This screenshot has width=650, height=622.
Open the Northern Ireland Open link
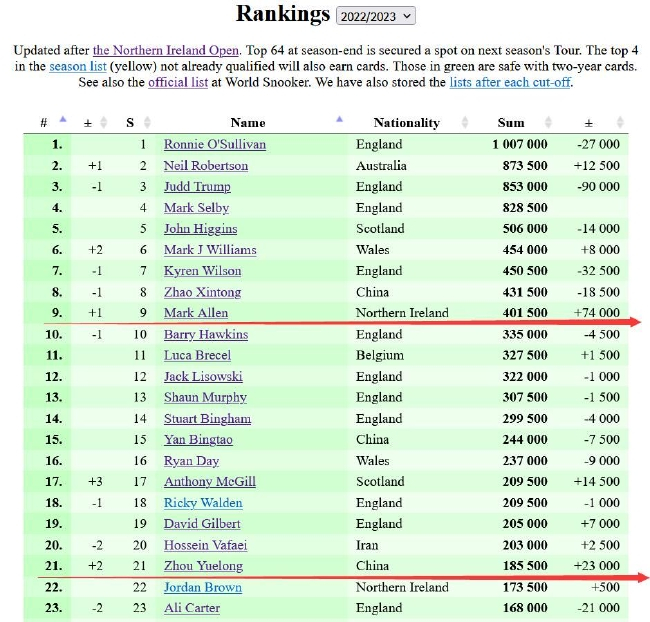pos(166,50)
